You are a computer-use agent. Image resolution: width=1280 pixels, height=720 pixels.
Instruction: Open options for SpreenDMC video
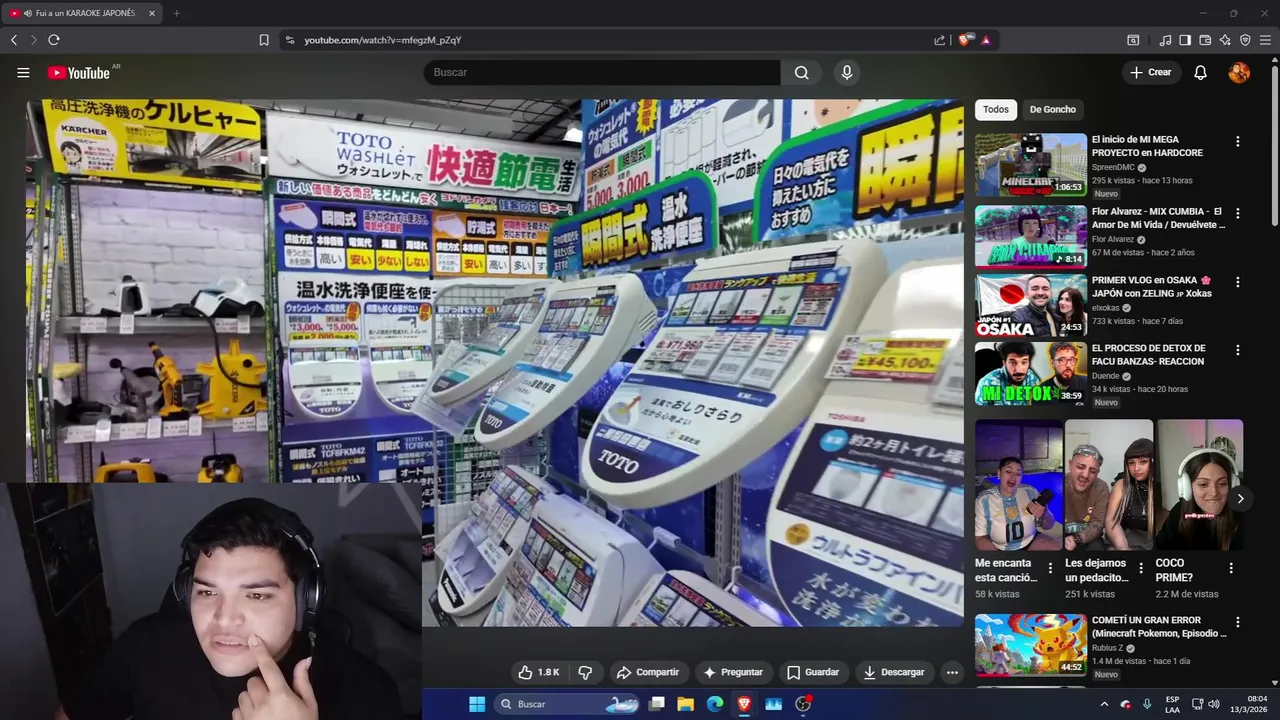[1237, 142]
